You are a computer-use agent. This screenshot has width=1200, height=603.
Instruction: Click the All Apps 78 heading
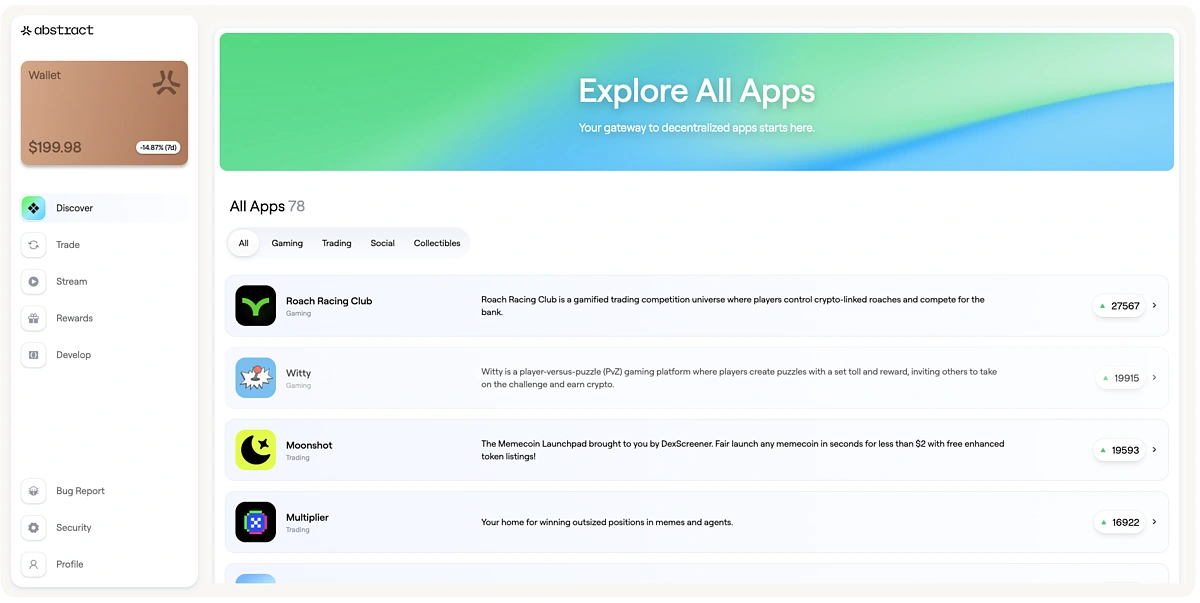pos(267,206)
